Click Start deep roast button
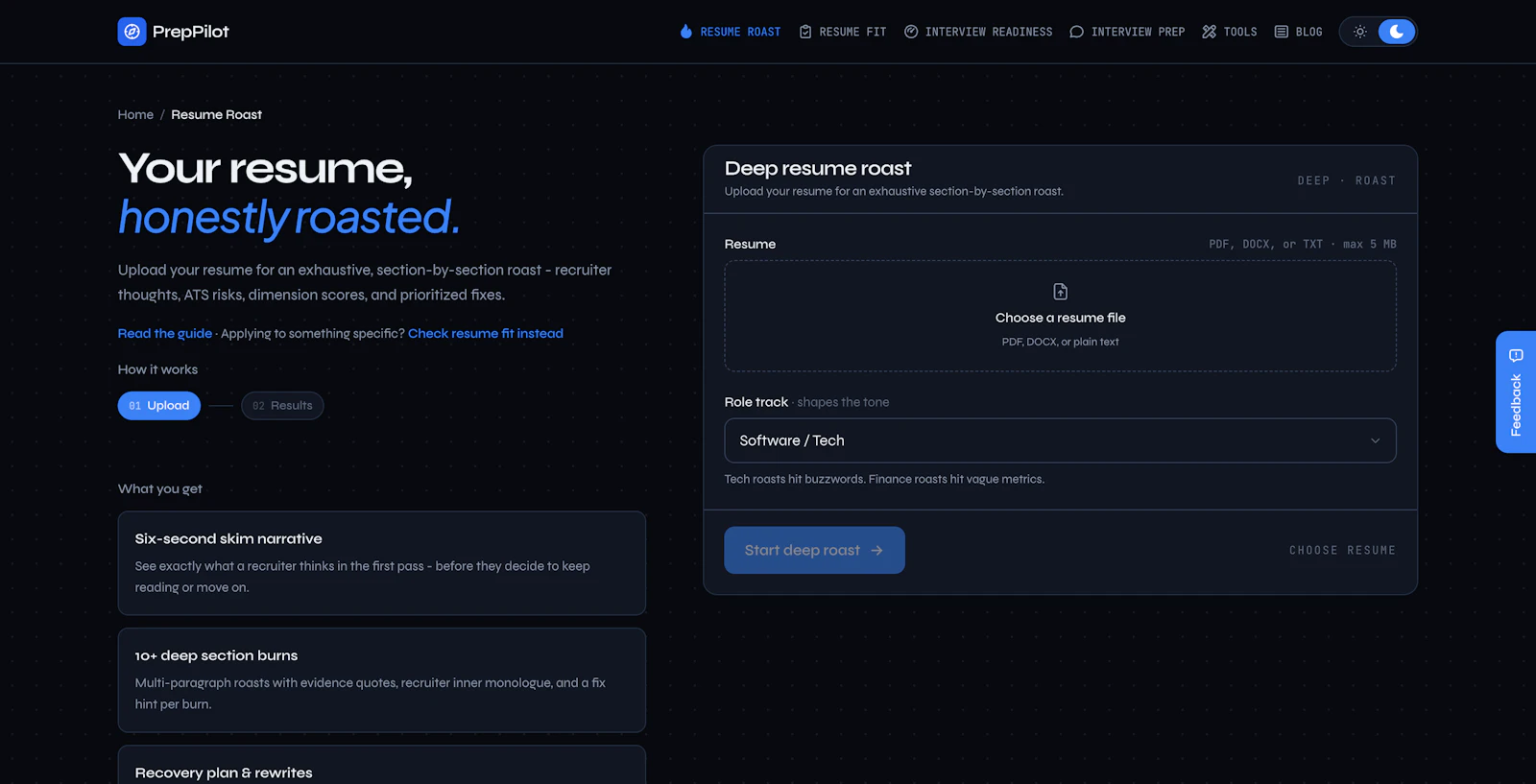Screen dimensions: 1536x784 point(814,550)
